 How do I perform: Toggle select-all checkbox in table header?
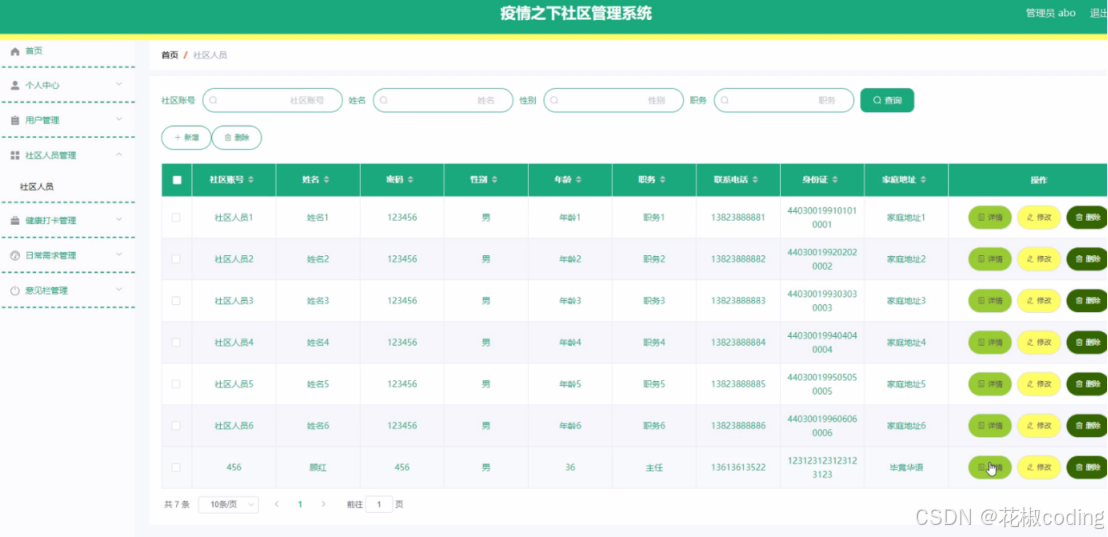pyautogui.click(x=177, y=180)
